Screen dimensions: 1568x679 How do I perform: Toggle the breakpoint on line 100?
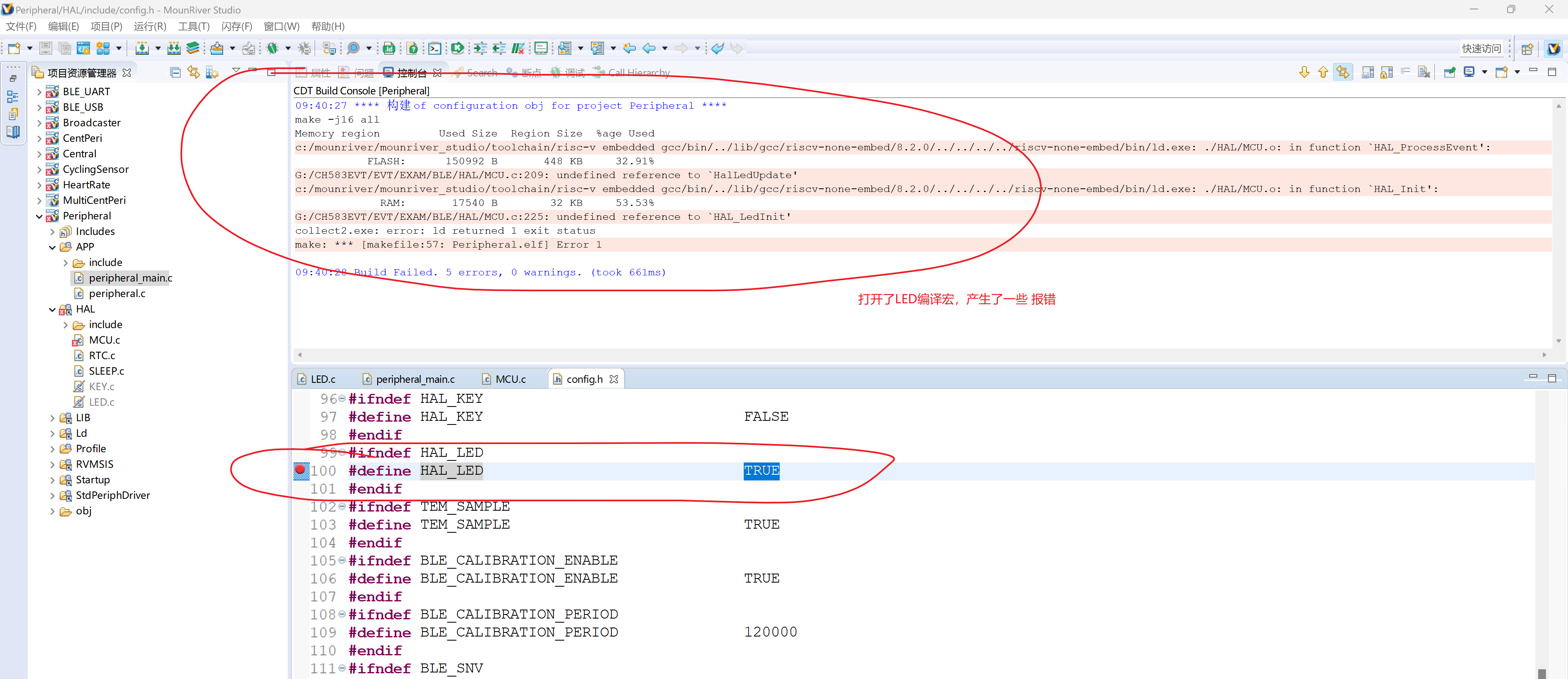coord(300,470)
